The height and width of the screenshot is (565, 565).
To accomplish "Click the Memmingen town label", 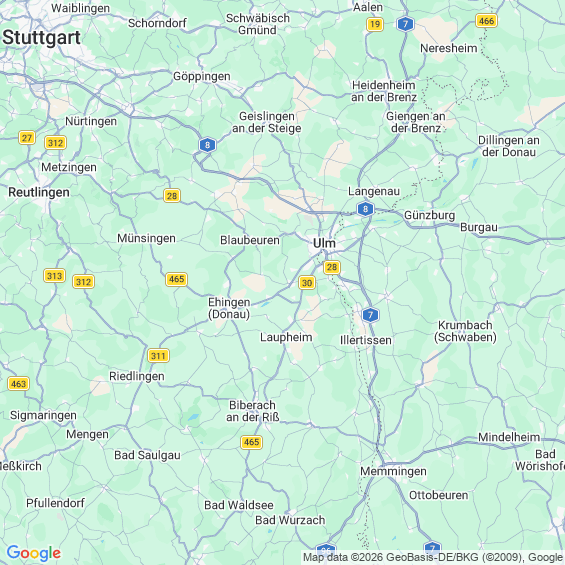I will 393,471.
